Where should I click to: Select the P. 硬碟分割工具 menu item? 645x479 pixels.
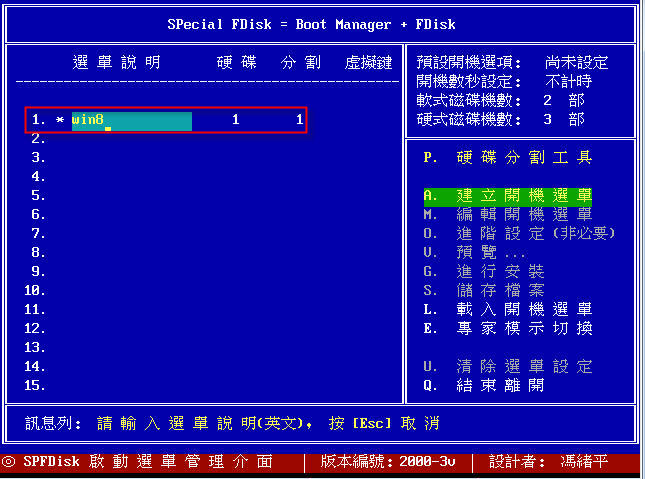(508, 157)
